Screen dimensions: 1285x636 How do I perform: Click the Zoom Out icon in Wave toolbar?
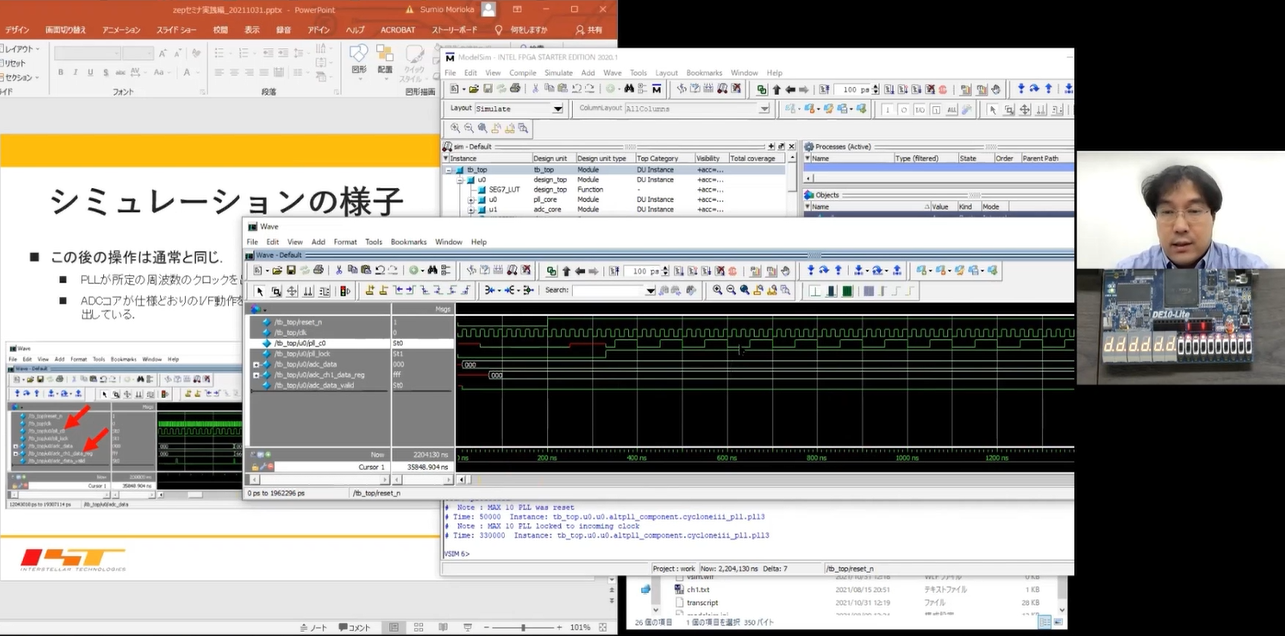[x=731, y=290]
